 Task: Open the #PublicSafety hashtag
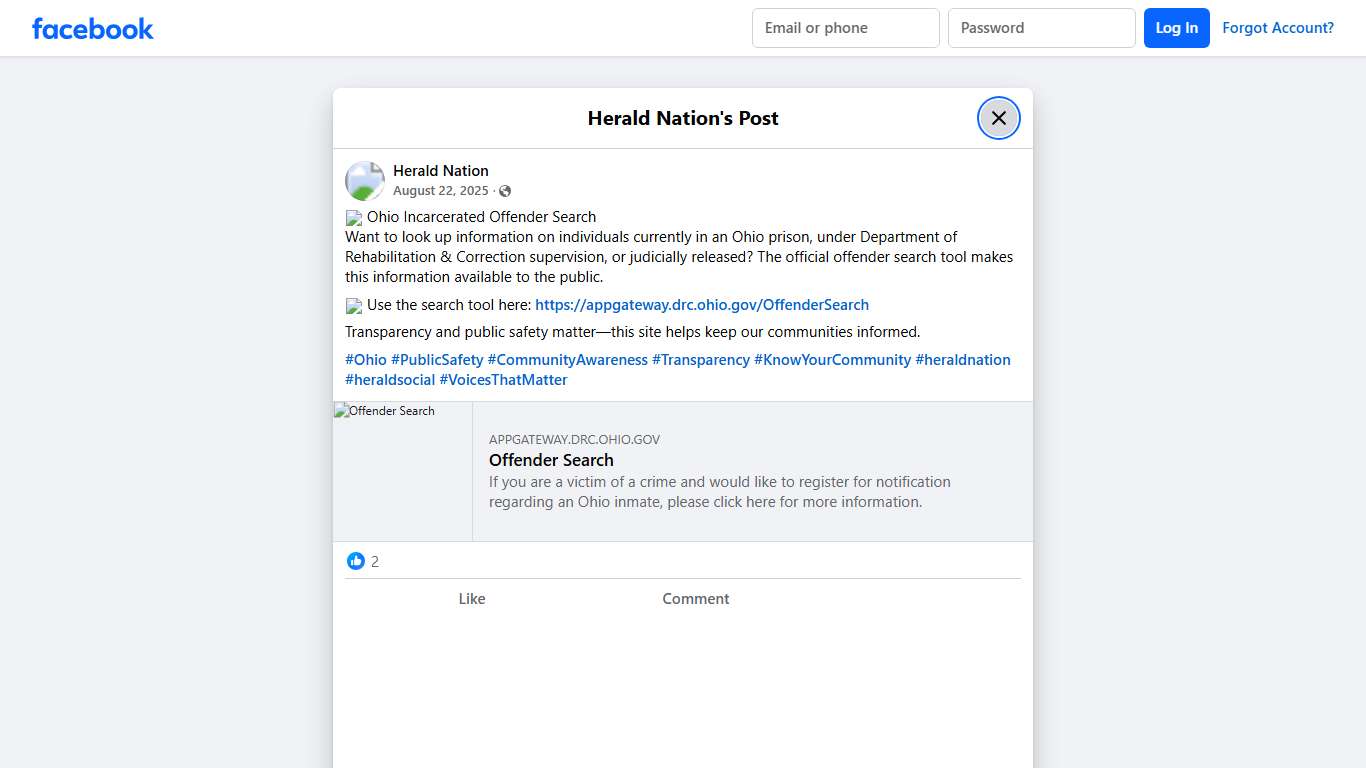point(437,359)
